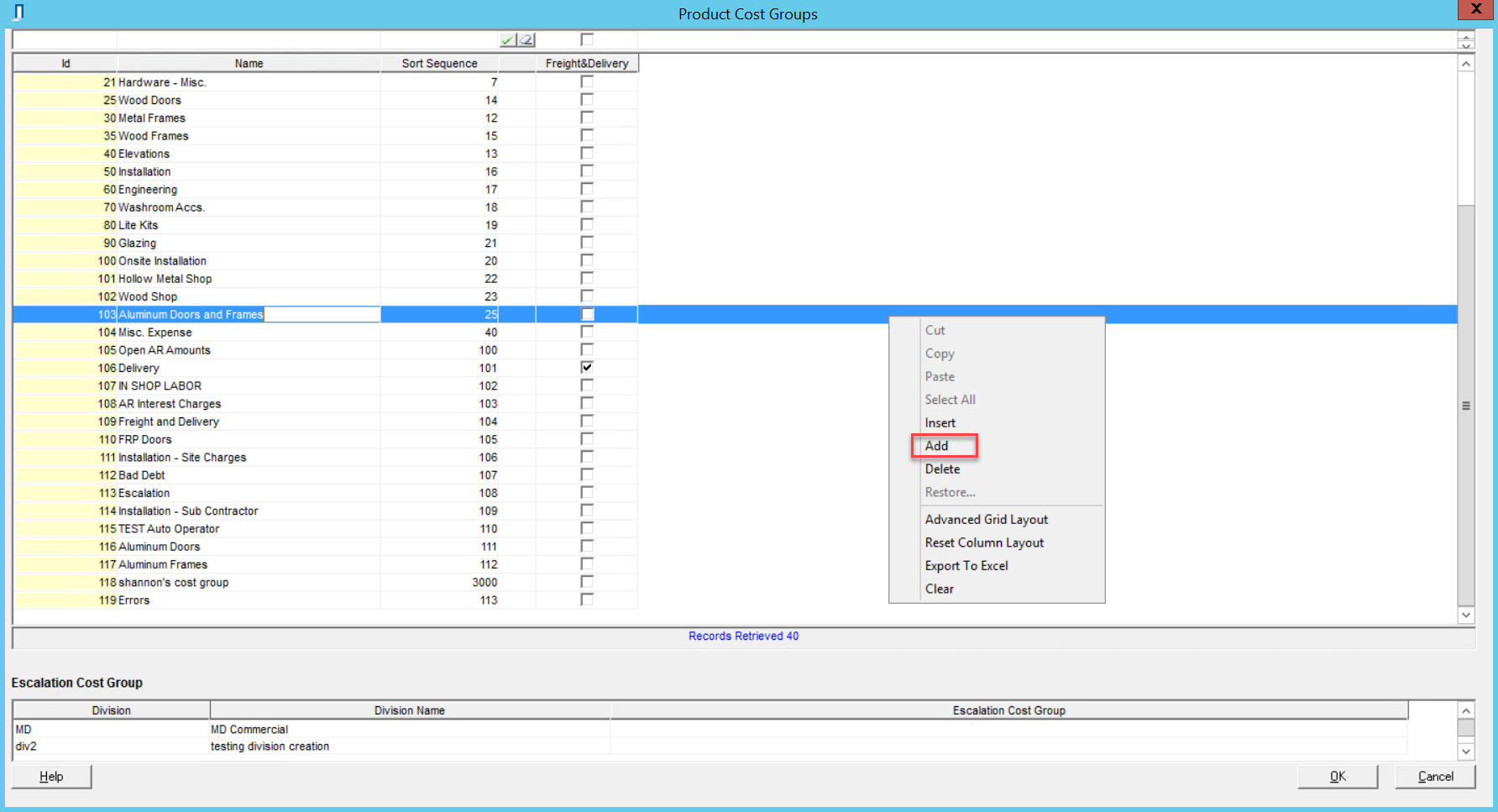Viewport: 1498px width, 812px height.
Task: Click the Freight&Delivery column header
Action: coord(587,63)
